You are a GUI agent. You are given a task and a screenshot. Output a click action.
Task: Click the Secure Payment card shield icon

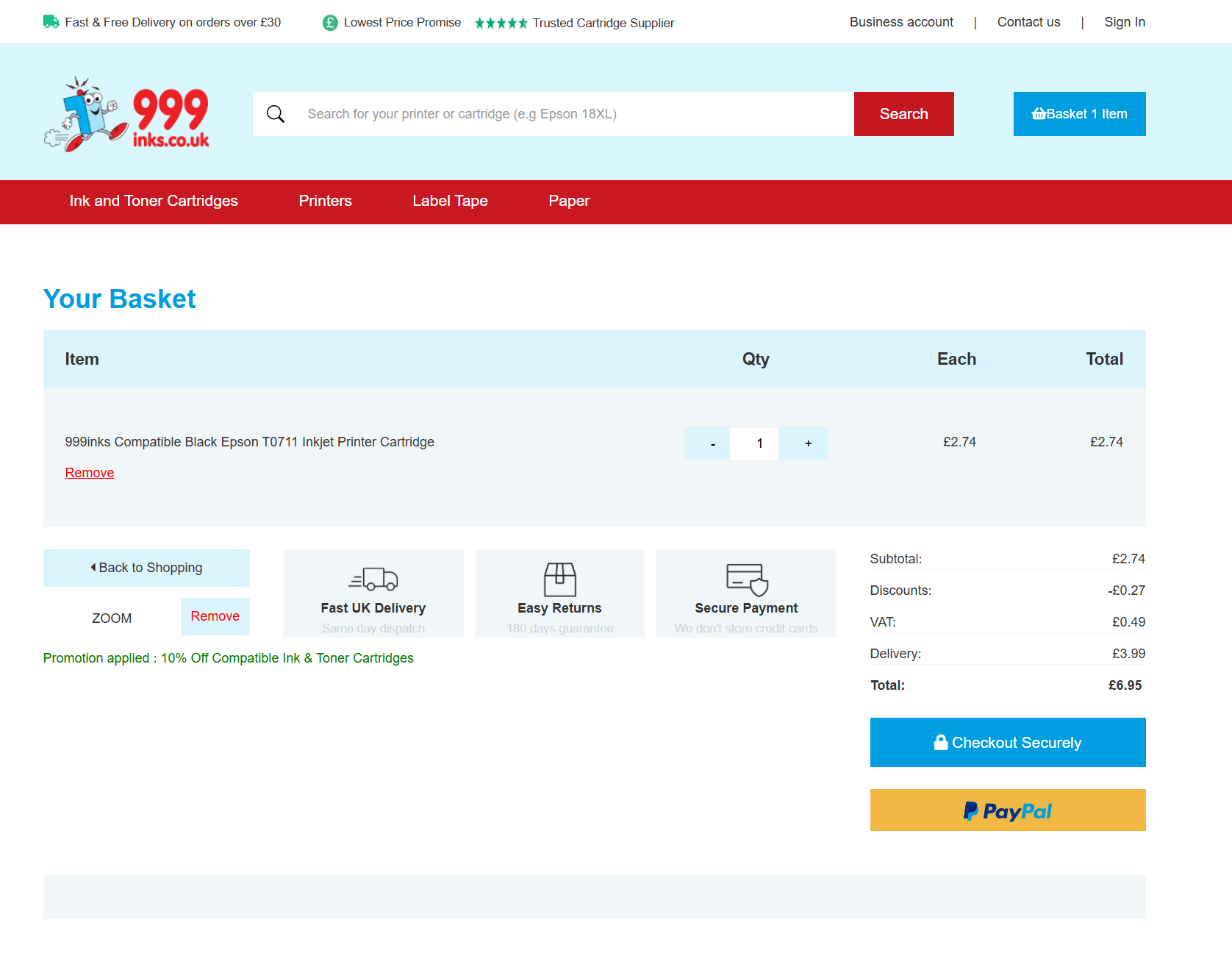coord(747,579)
